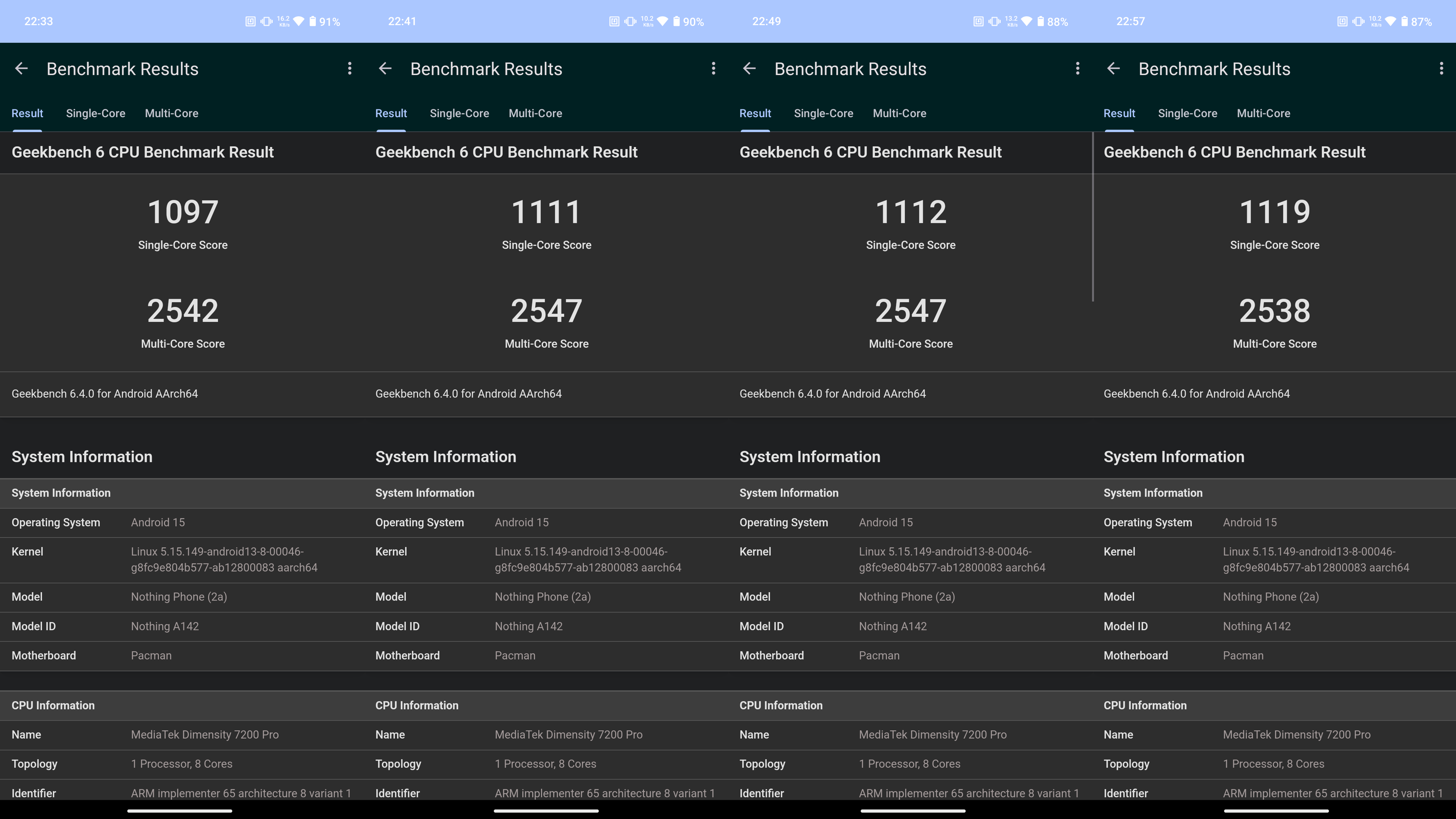The image size is (1456, 819).
Task: Select Multi-Core tab in 22:57 screenshot
Action: point(1263,114)
